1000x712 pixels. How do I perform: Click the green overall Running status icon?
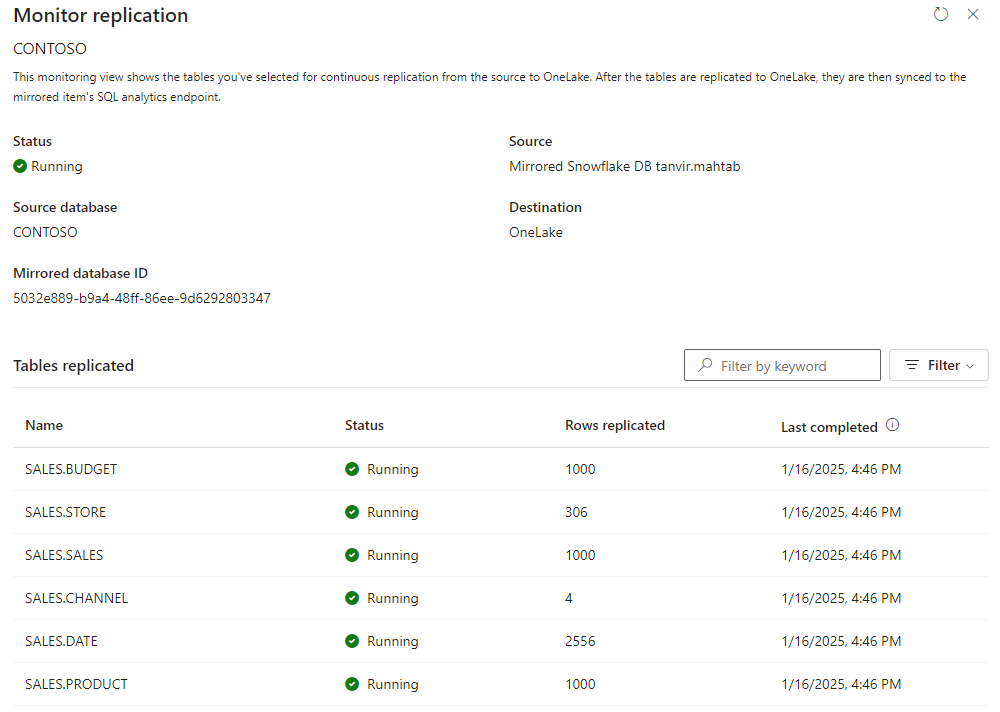20,166
